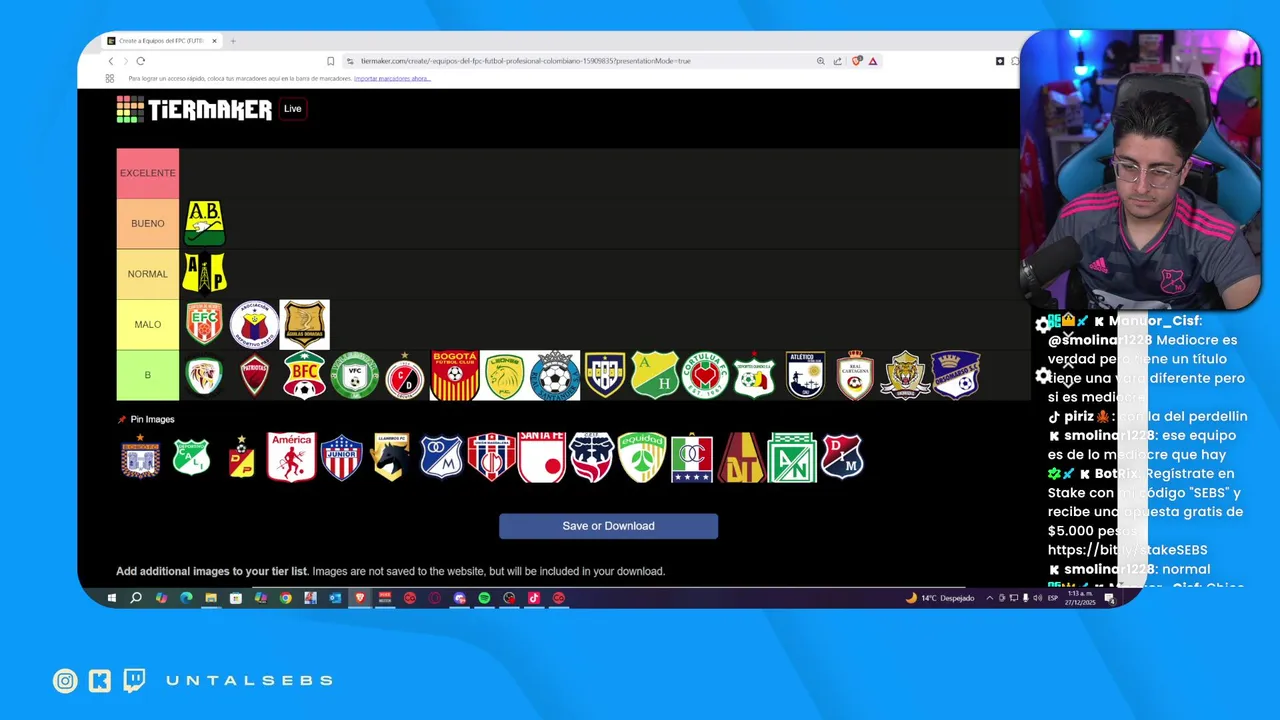This screenshot has width=1280, height=720.
Task: Select the BFC Boyacá Chicó crest
Action: tap(304, 375)
